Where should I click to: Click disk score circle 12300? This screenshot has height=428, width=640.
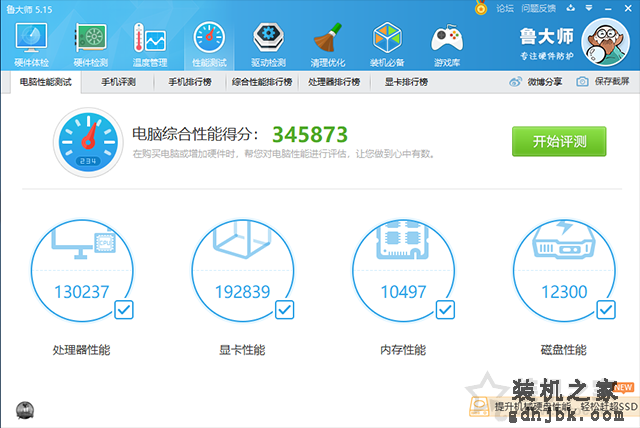point(564,271)
